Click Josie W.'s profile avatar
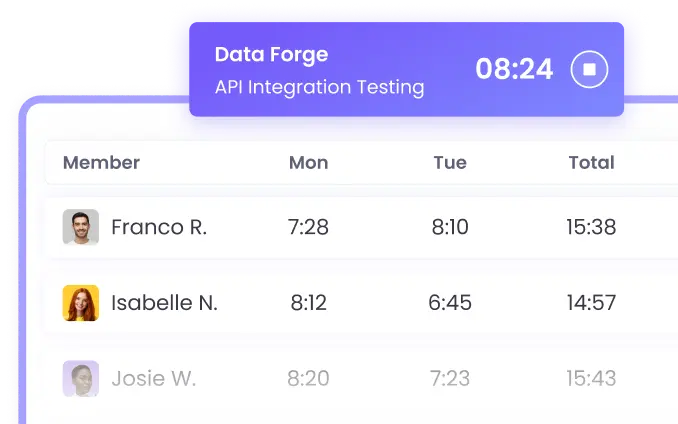 pos(80,379)
